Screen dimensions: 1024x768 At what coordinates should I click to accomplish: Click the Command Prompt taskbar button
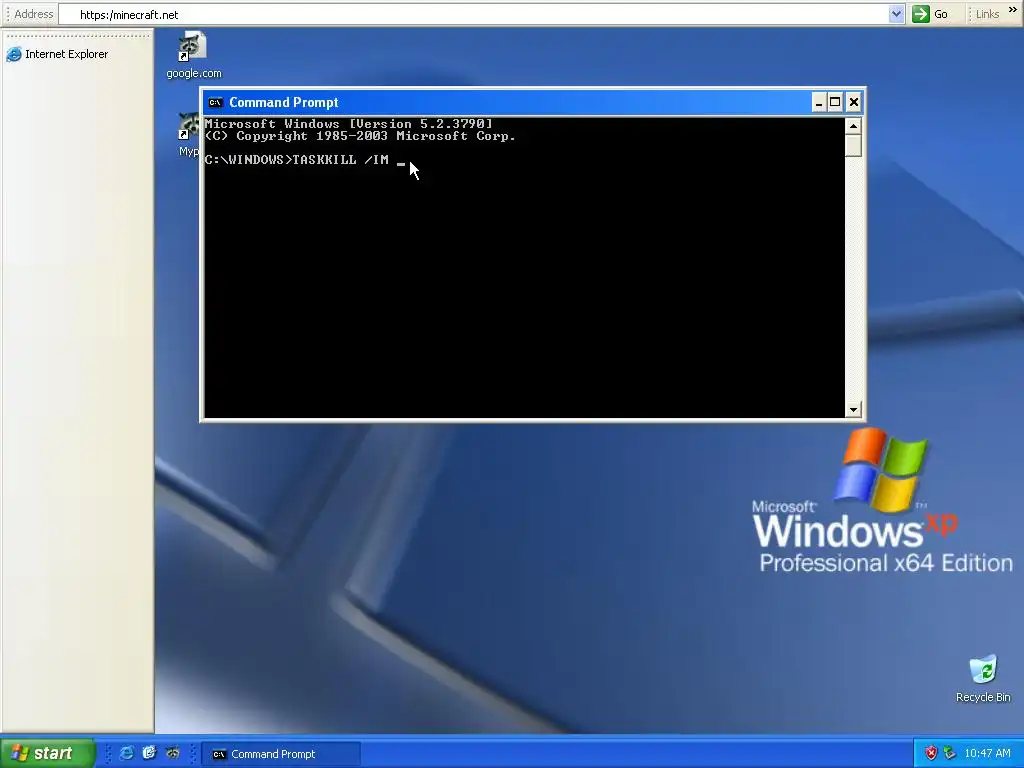[281, 754]
